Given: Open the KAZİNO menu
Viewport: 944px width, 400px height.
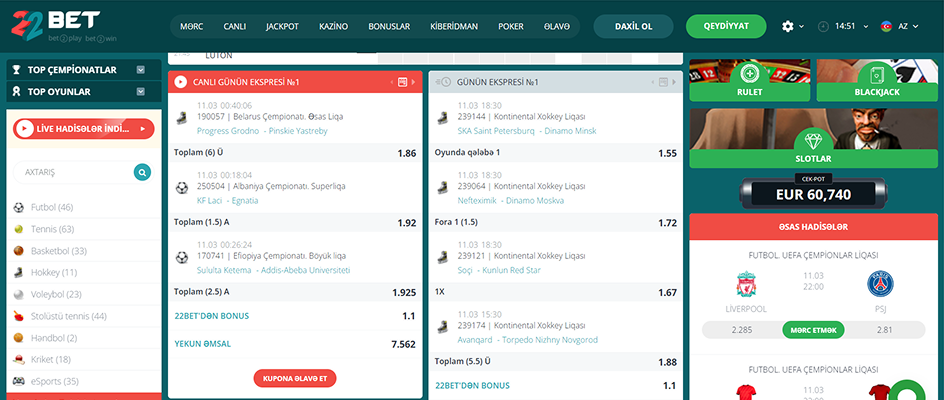Looking at the screenshot, I should (x=334, y=27).
